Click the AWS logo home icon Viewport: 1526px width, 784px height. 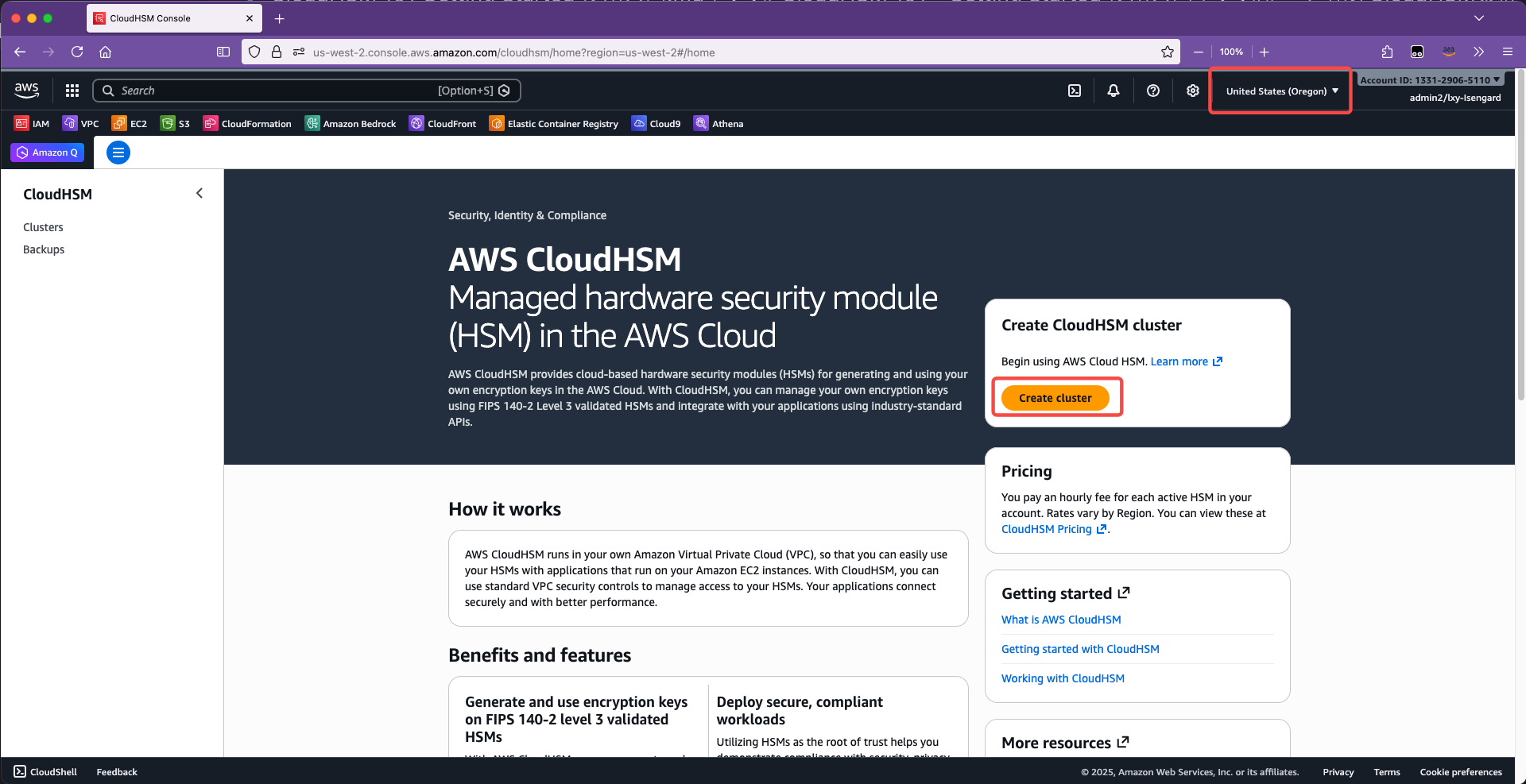[27, 91]
